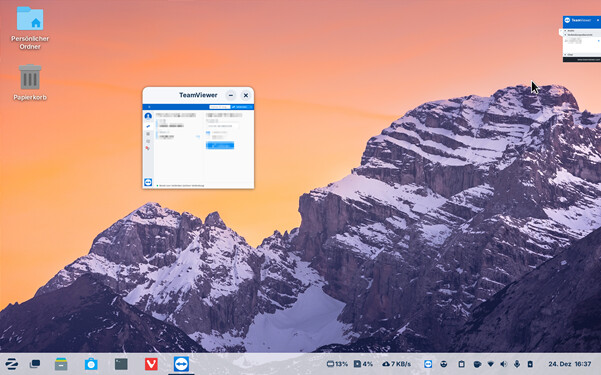The width and height of the screenshot is (601, 375).
Task: Click the microphone tray indicator
Action: [517, 363]
